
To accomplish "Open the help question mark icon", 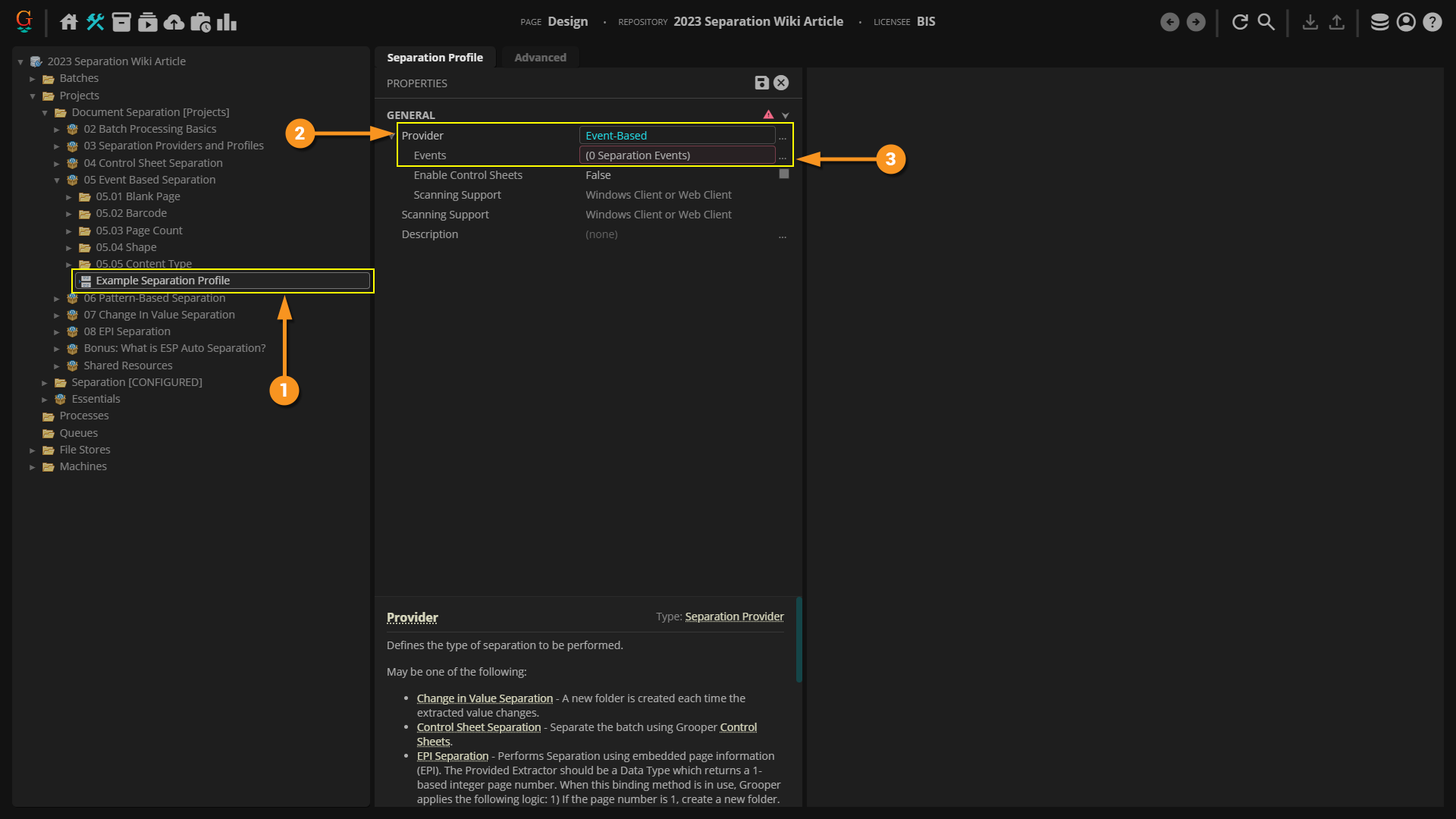I will (x=1432, y=22).
